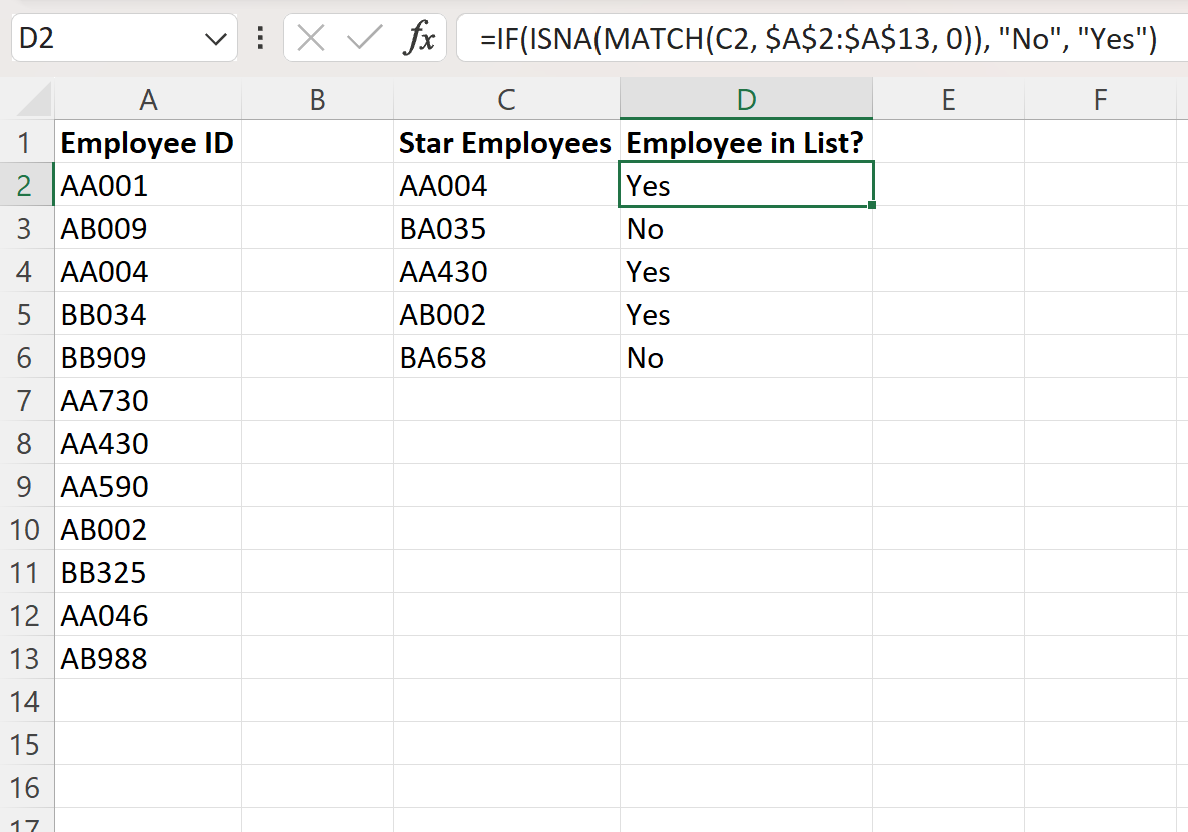Select cell containing AB988
Viewport: 1188px width, 832px height.
coord(148,658)
